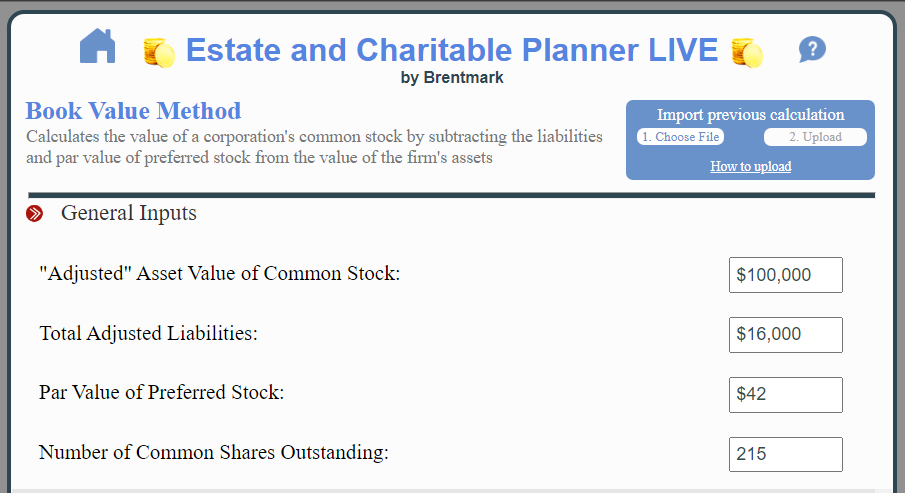Click the Home house icon
Image resolution: width=905 pixels, height=493 pixels.
(x=98, y=47)
